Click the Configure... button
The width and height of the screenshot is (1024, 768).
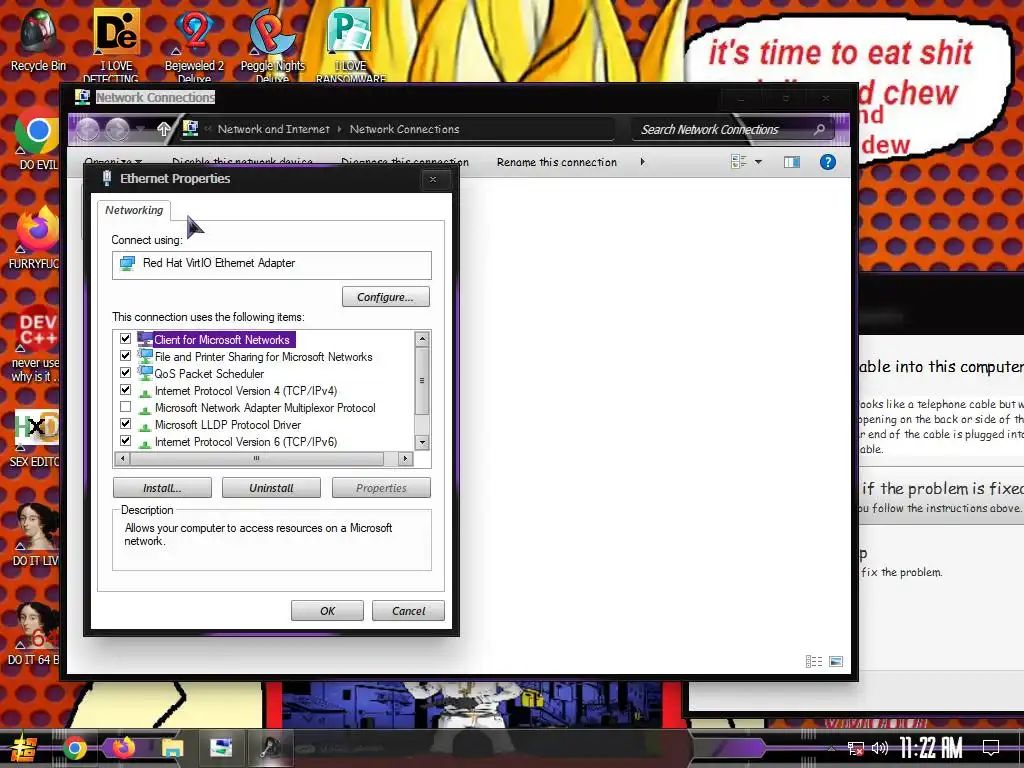point(385,297)
